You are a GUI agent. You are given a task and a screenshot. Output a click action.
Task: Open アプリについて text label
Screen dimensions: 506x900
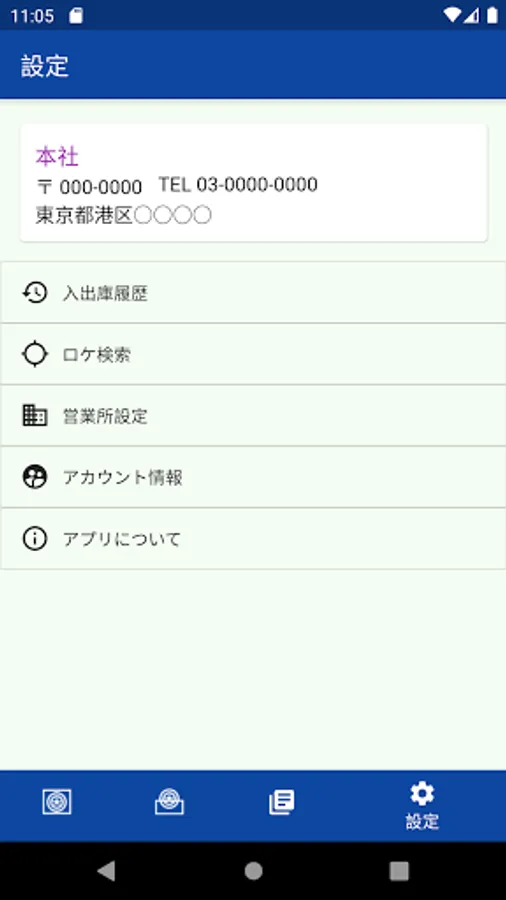pyautogui.click(x=122, y=538)
